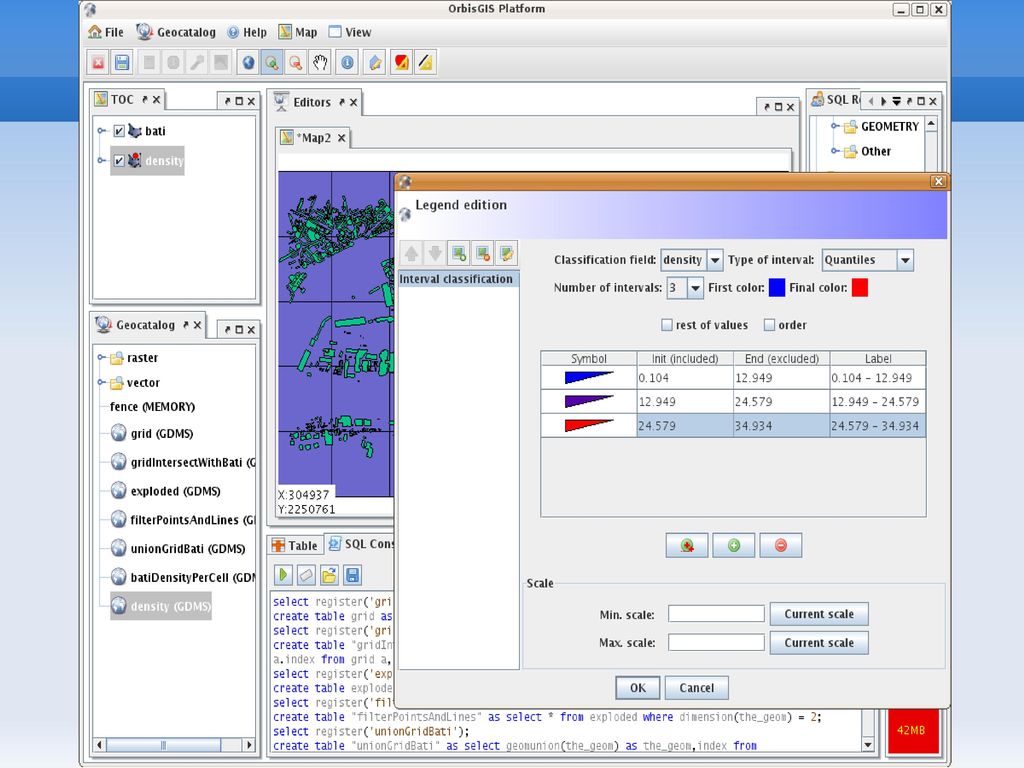Enable the rest of values checkbox

click(x=667, y=325)
